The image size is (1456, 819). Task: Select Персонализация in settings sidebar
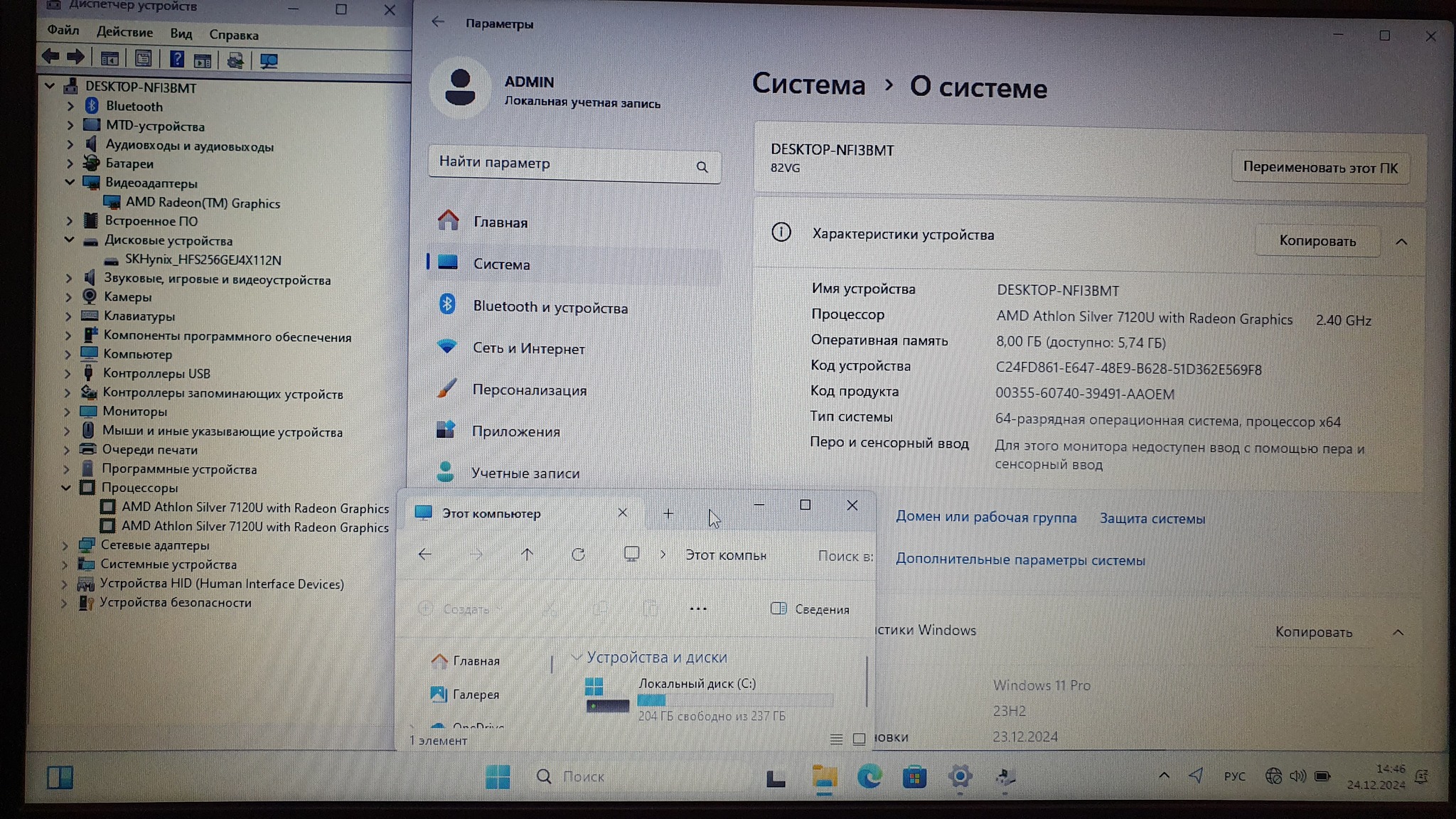(x=529, y=390)
